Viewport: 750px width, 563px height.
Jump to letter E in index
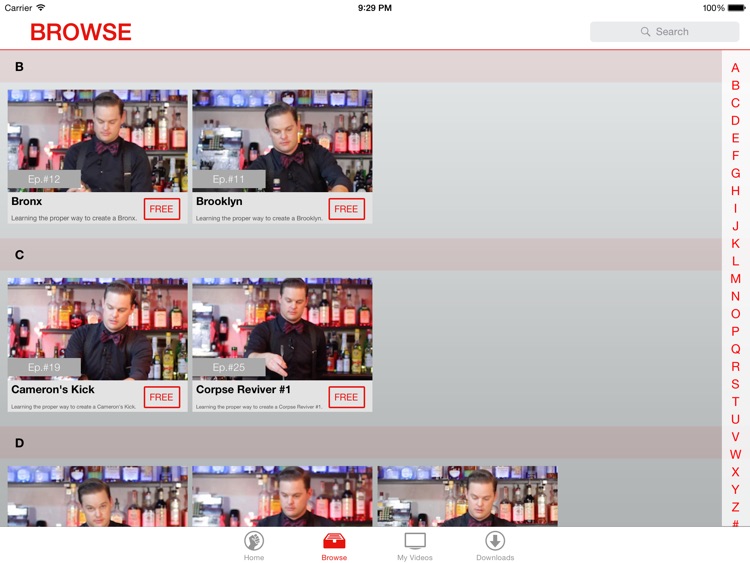tap(735, 138)
